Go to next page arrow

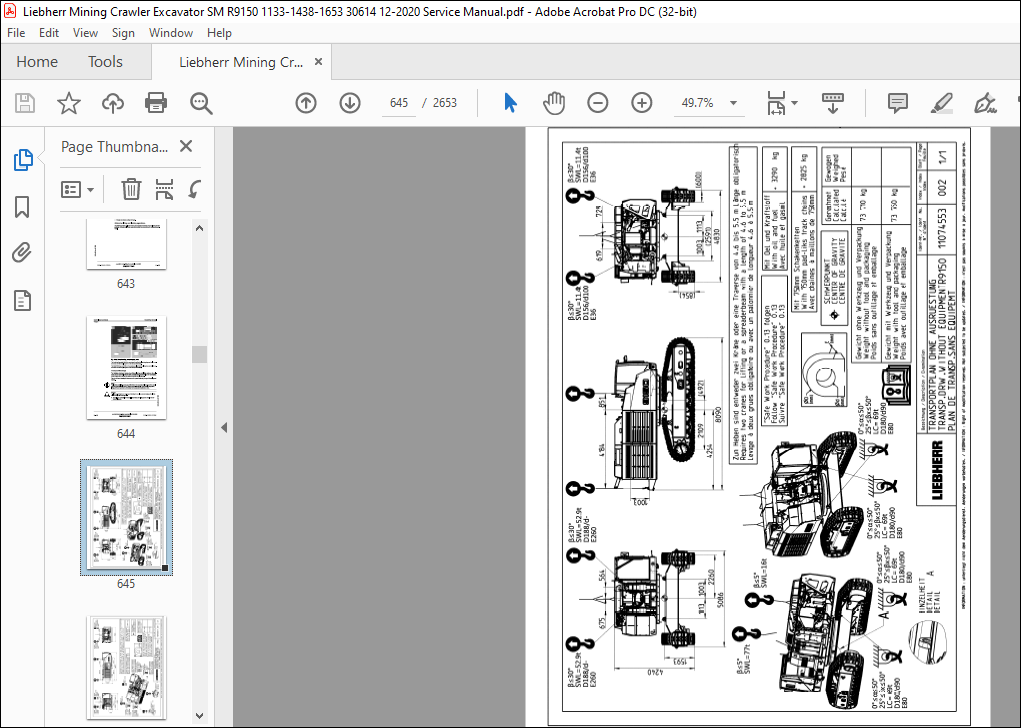click(350, 103)
